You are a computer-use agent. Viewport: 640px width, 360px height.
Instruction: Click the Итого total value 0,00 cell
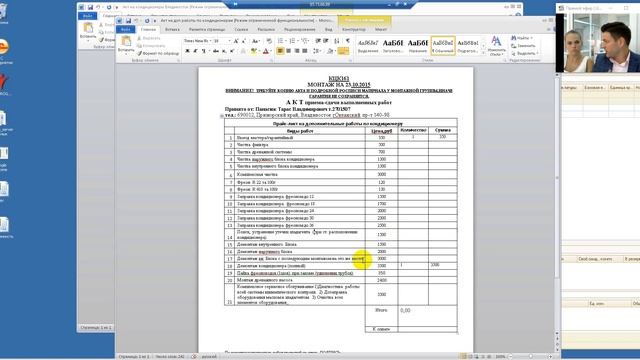pos(427,317)
